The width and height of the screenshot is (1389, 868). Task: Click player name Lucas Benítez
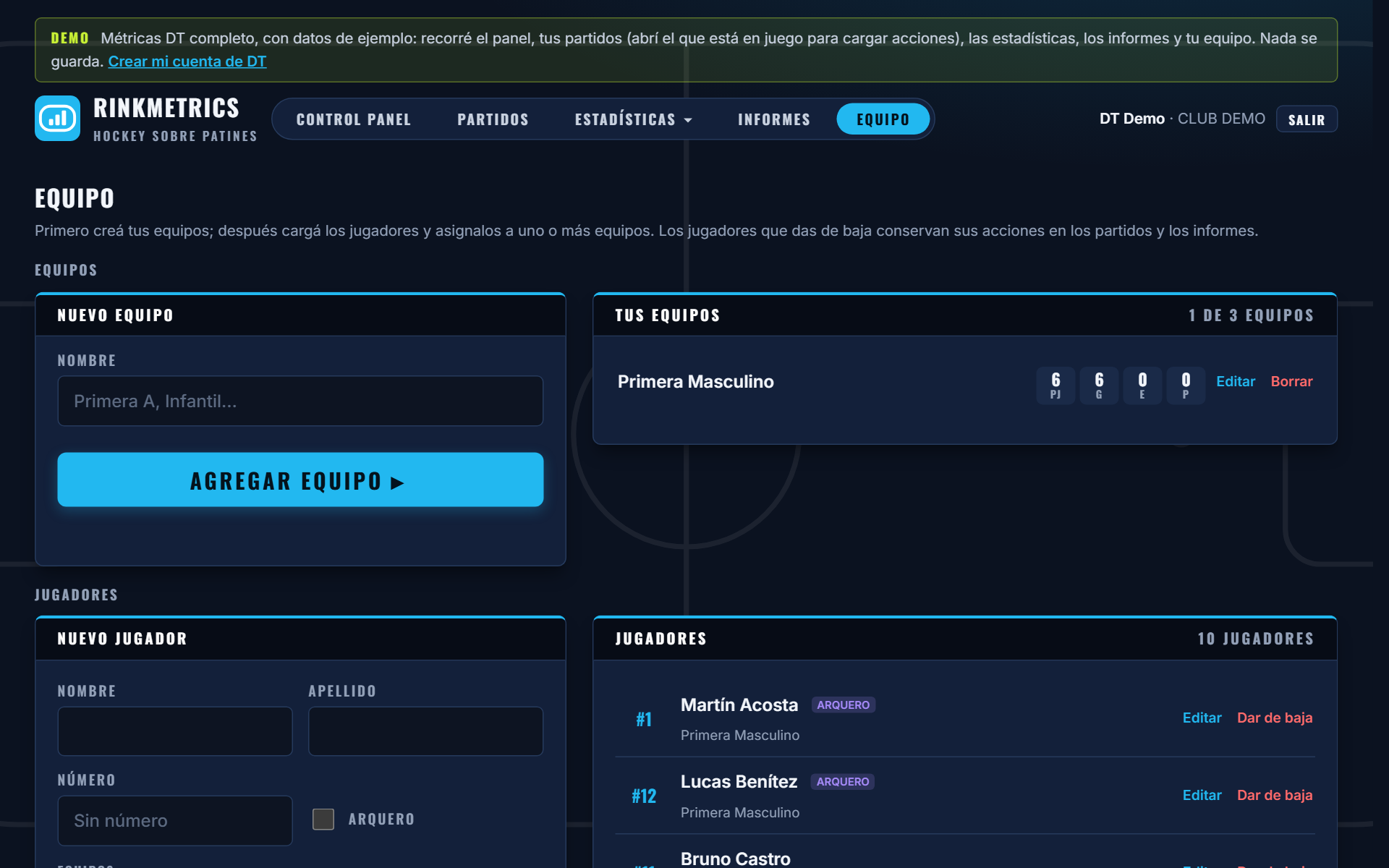(739, 782)
